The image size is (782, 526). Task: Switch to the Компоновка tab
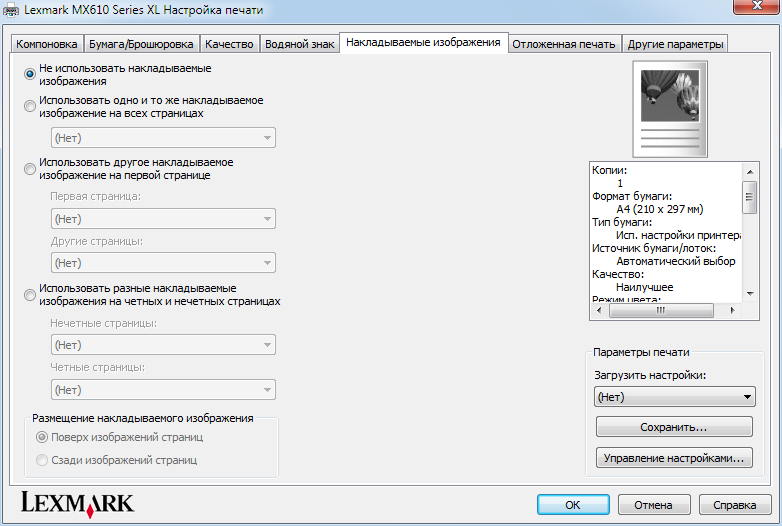point(46,44)
